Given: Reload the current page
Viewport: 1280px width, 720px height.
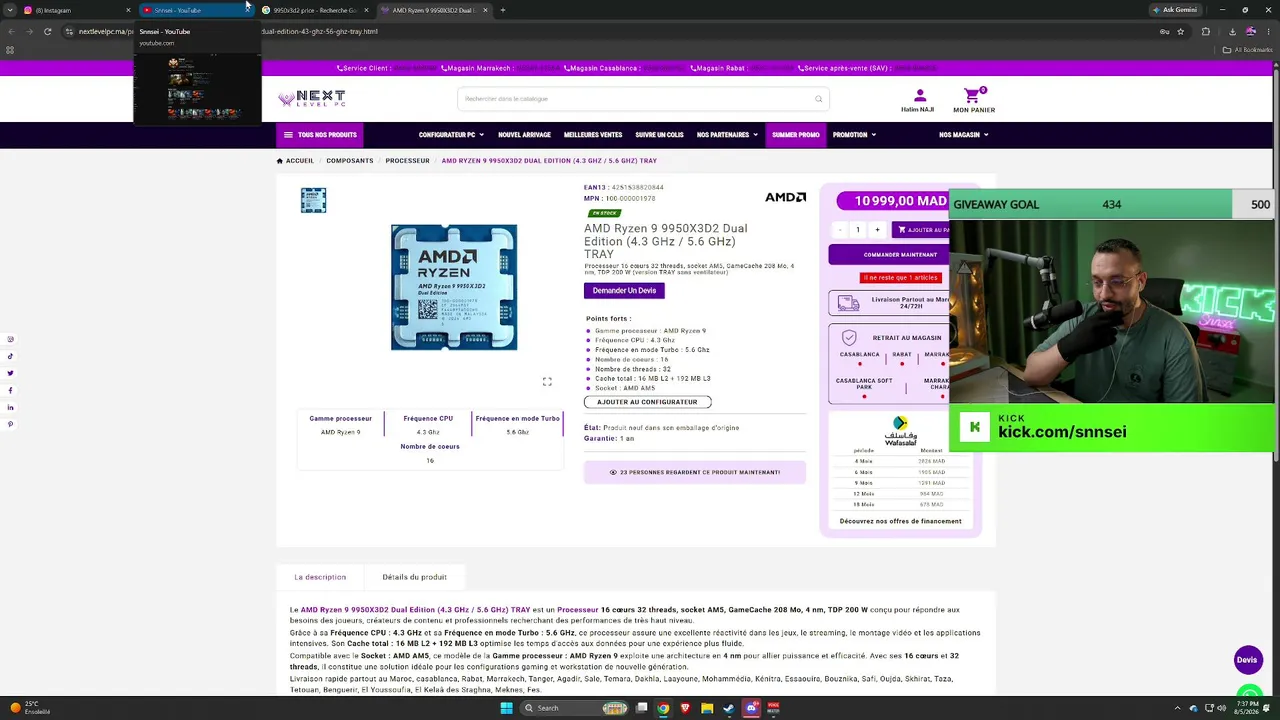Looking at the screenshot, I should point(47,31).
